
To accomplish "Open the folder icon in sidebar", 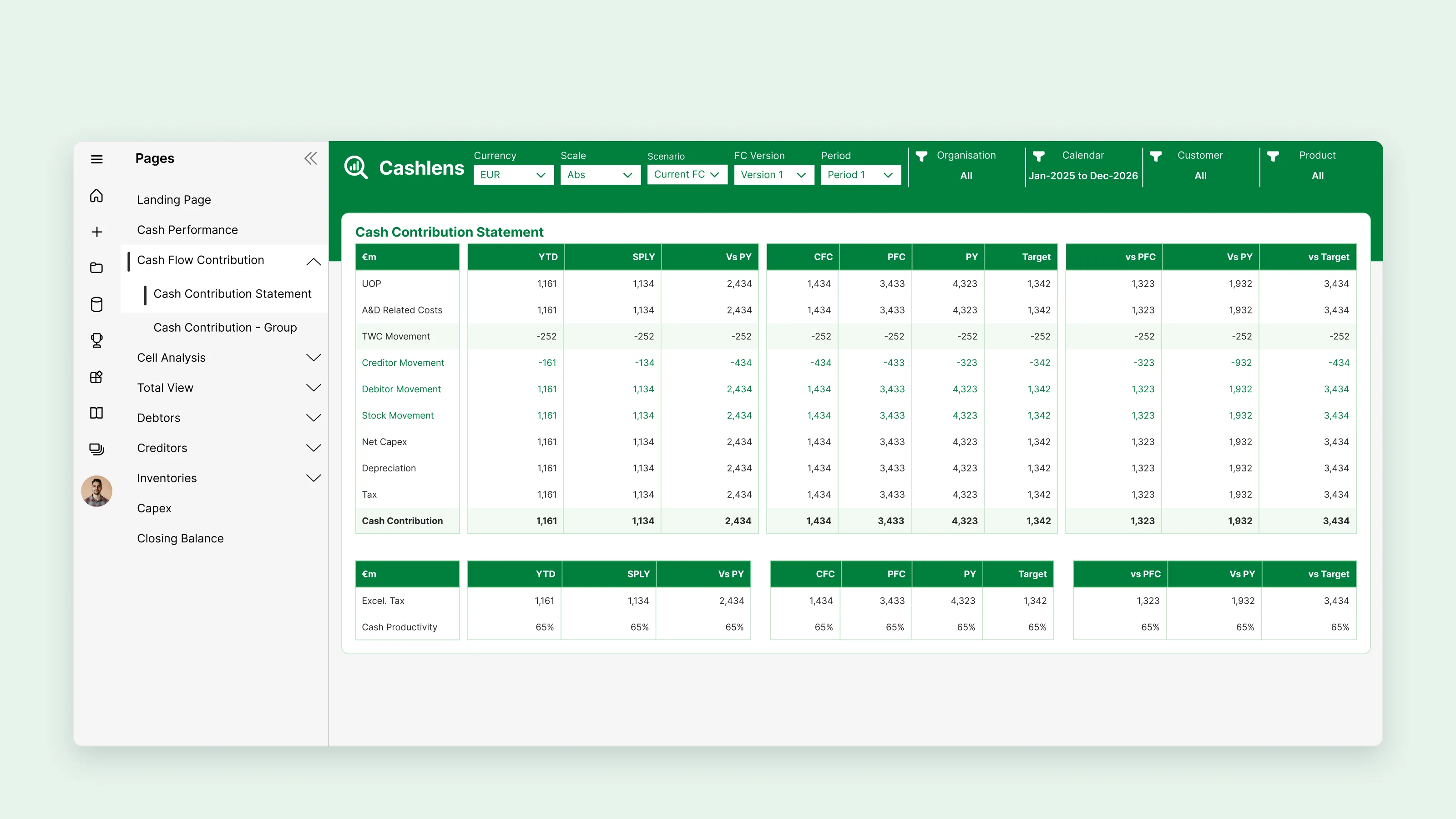I will pyautogui.click(x=96, y=268).
